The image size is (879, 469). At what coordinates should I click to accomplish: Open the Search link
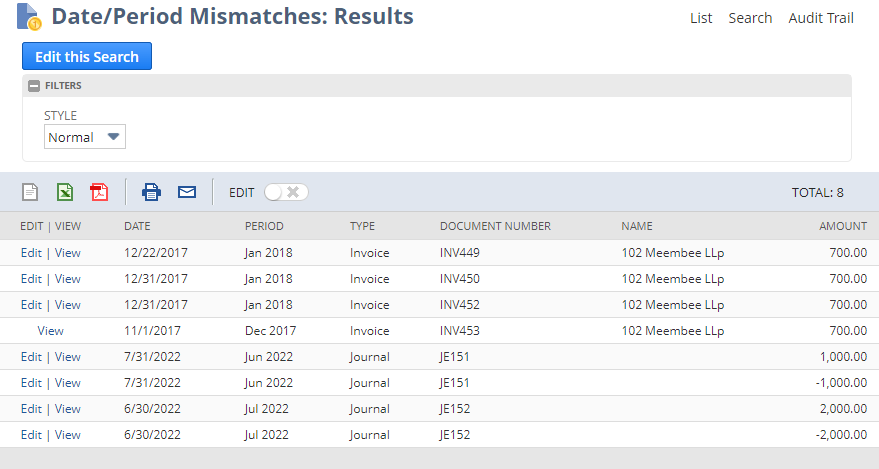point(750,18)
